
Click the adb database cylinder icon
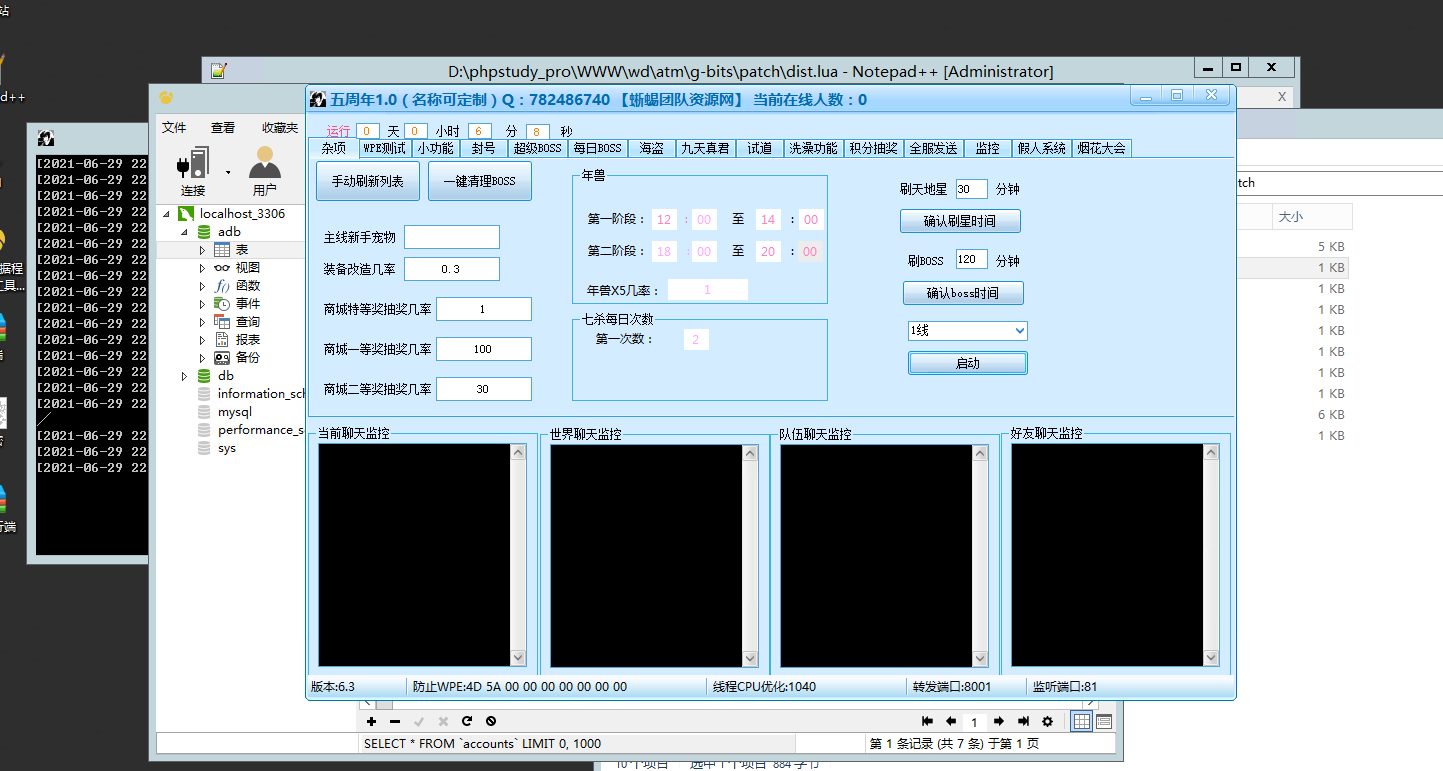204,231
